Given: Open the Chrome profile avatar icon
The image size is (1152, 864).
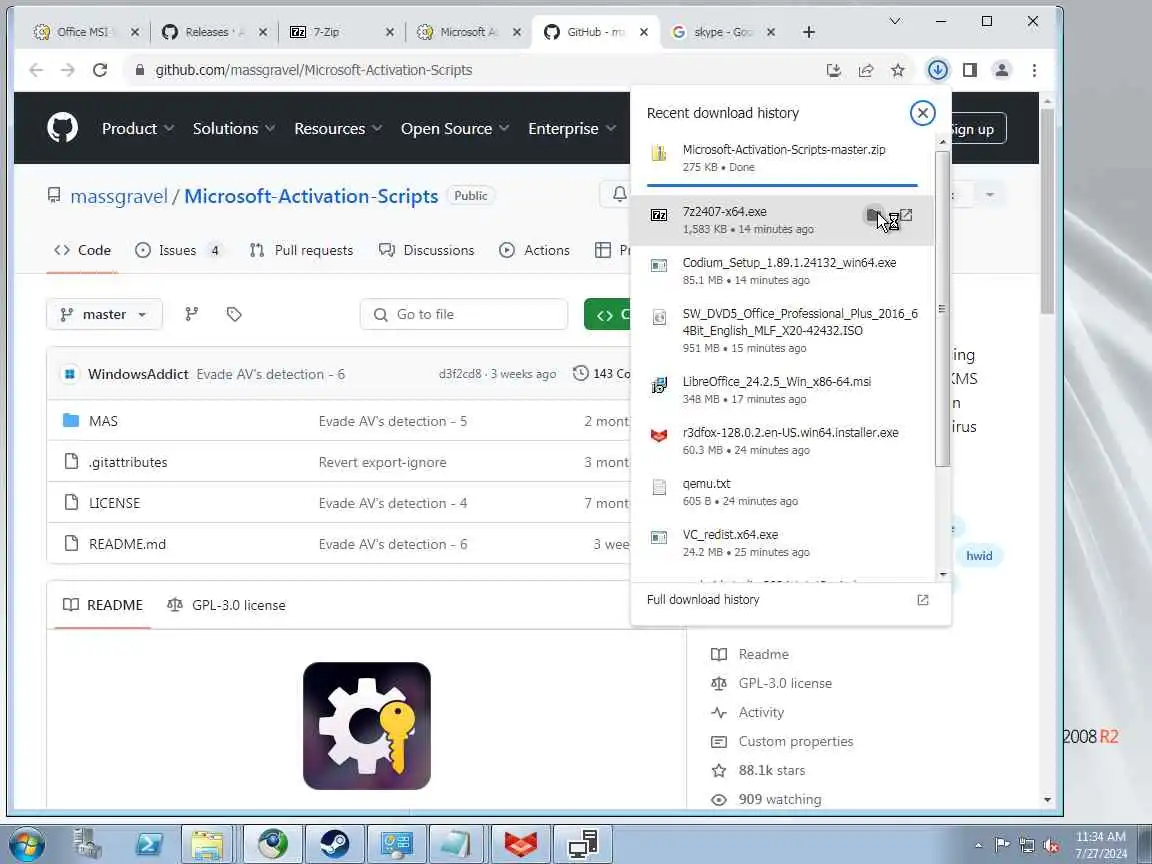Looking at the screenshot, I should click(x=1001, y=70).
